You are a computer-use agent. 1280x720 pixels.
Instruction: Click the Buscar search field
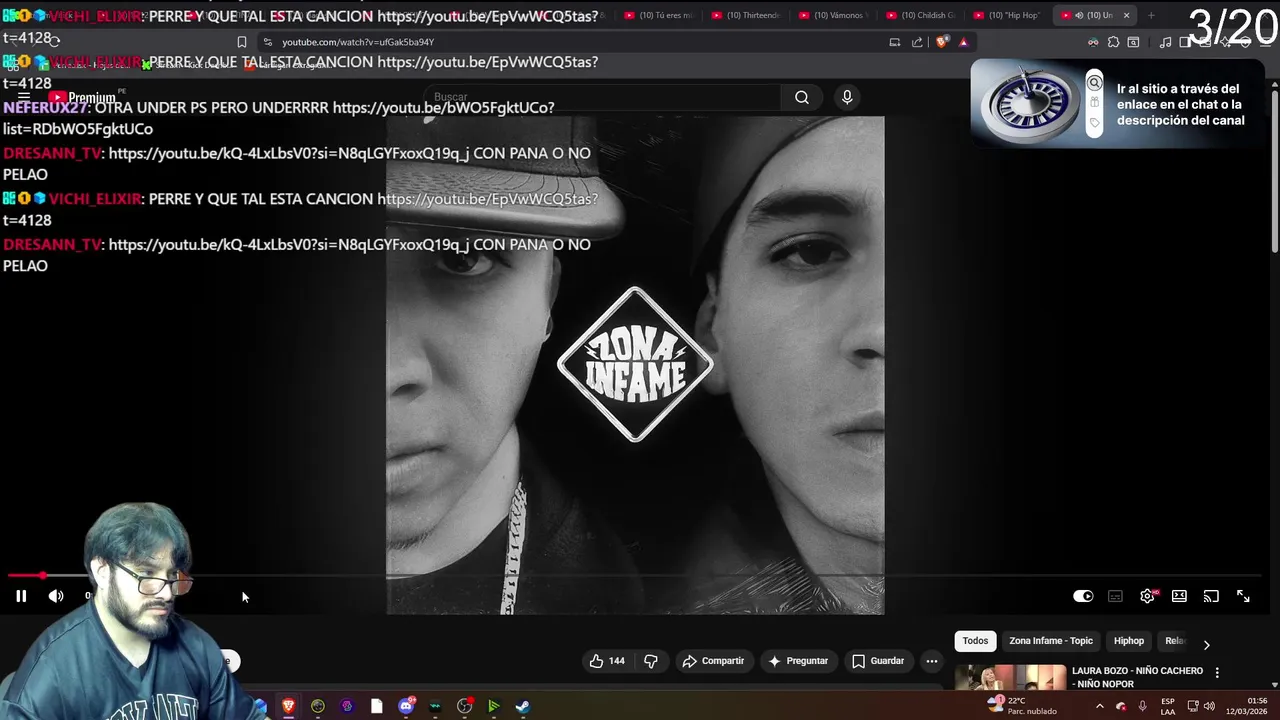pos(605,97)
